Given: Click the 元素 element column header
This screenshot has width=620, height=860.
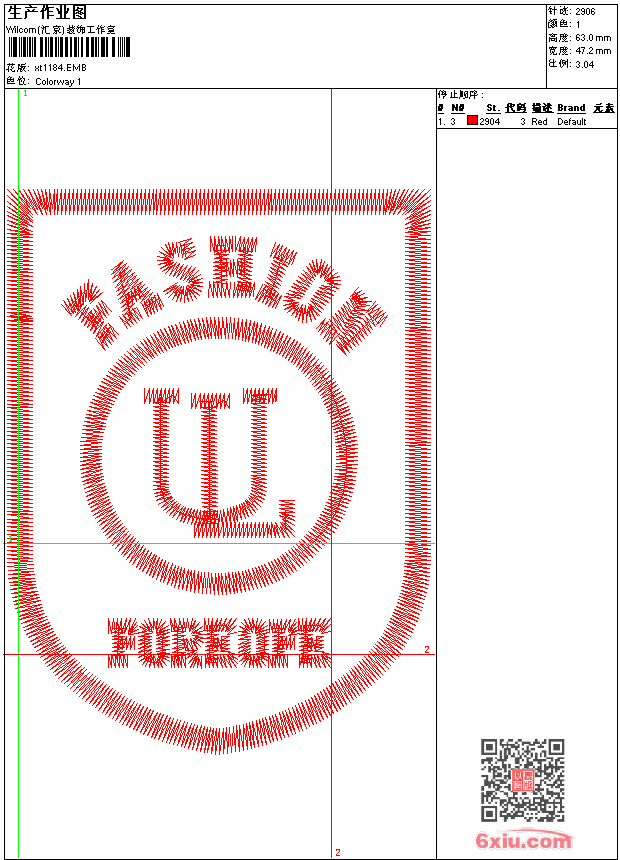Looking at the screenshot, I should [x=604, y=108].
